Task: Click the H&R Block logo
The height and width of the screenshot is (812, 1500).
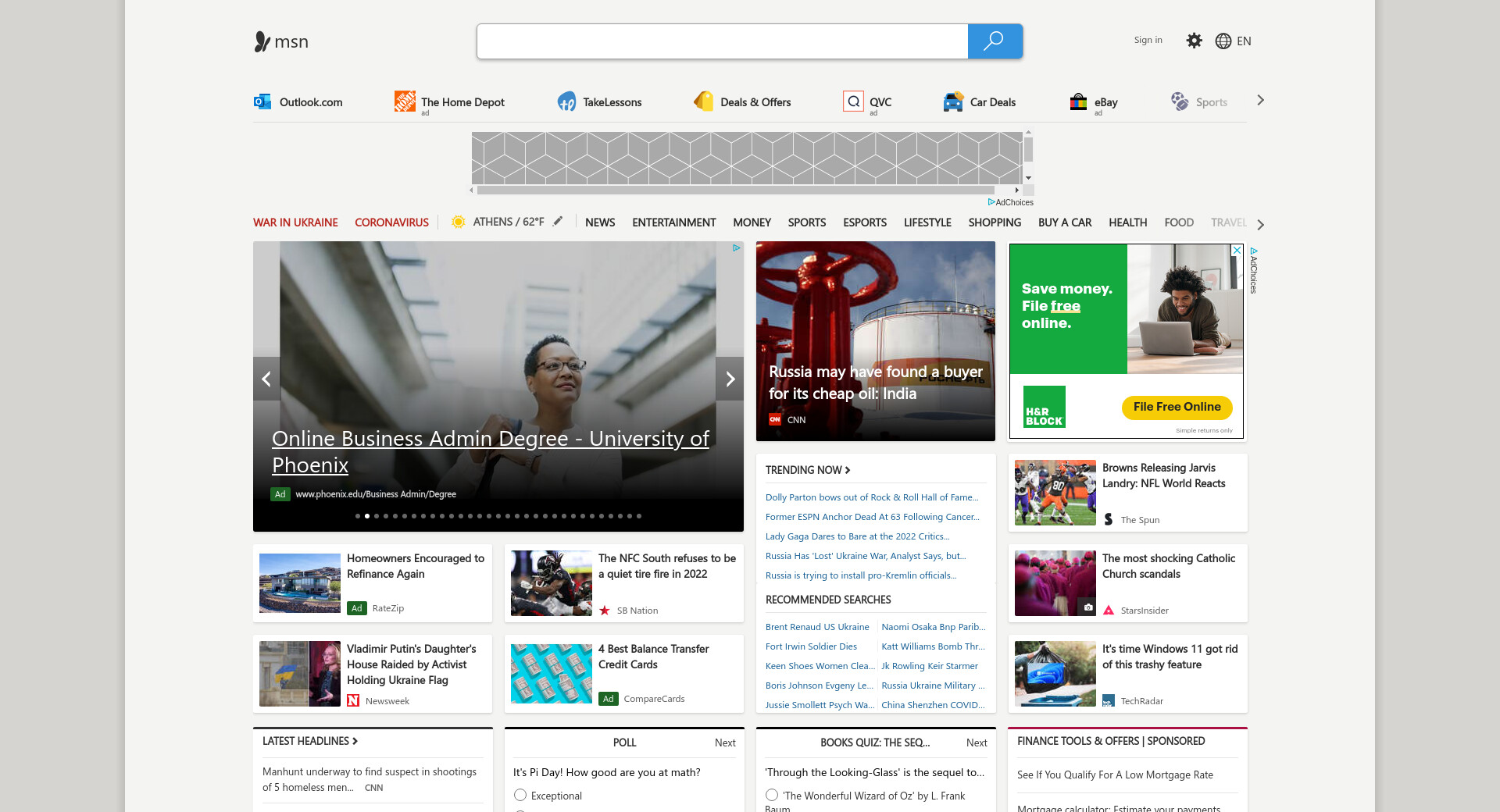Action: pos(1045,407)
